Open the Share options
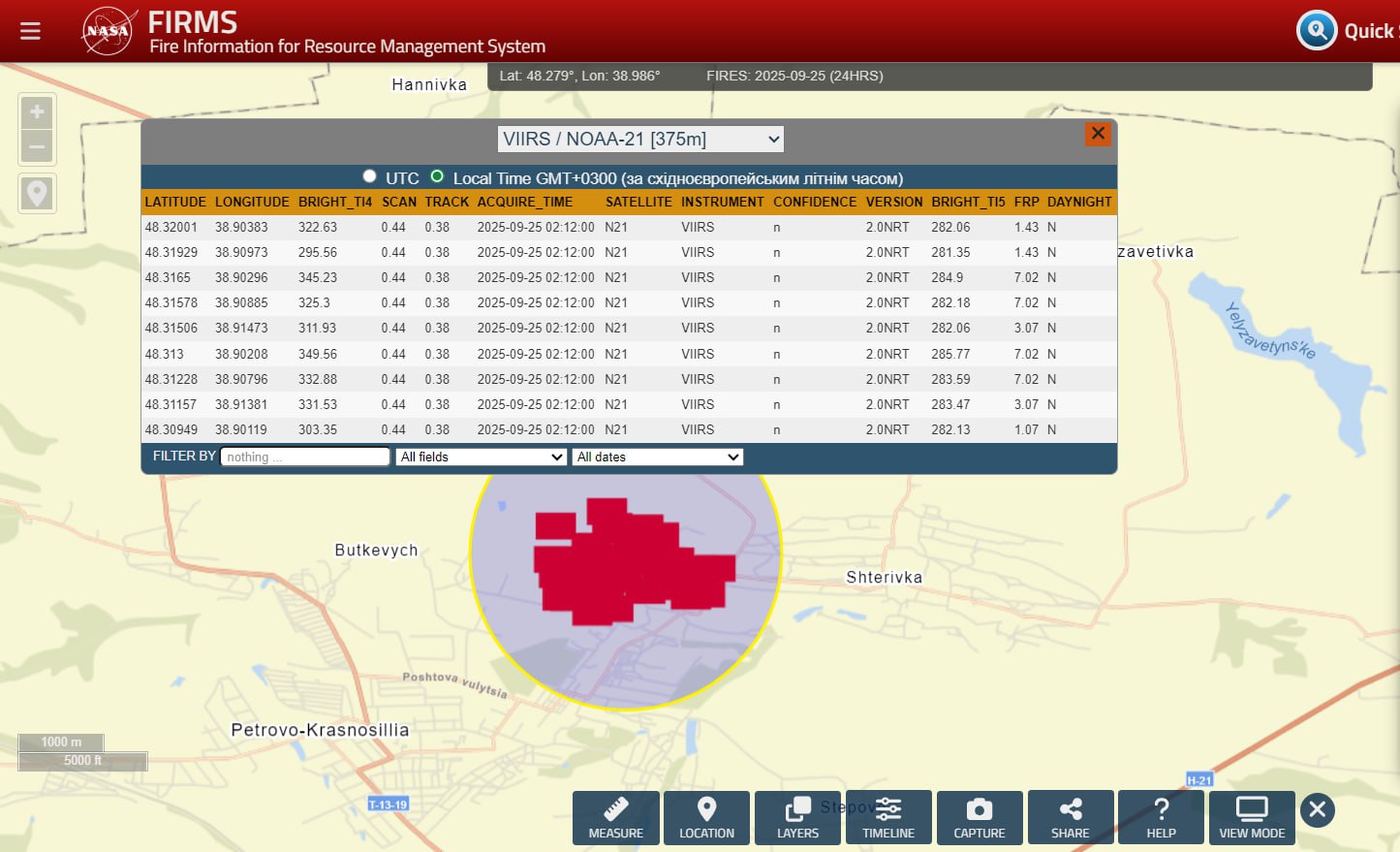This screenshot has width=1400, height=852. point(1070,818)
